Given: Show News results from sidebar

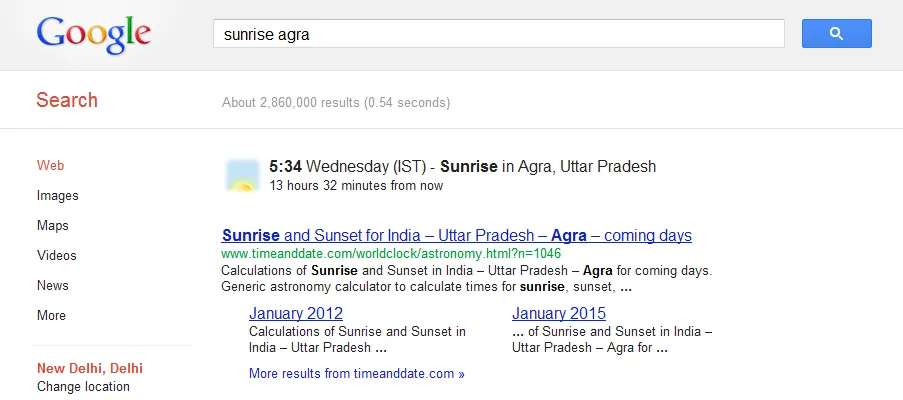Looking at the screenshot, I should pyautogui.click(x=52, y=286).
